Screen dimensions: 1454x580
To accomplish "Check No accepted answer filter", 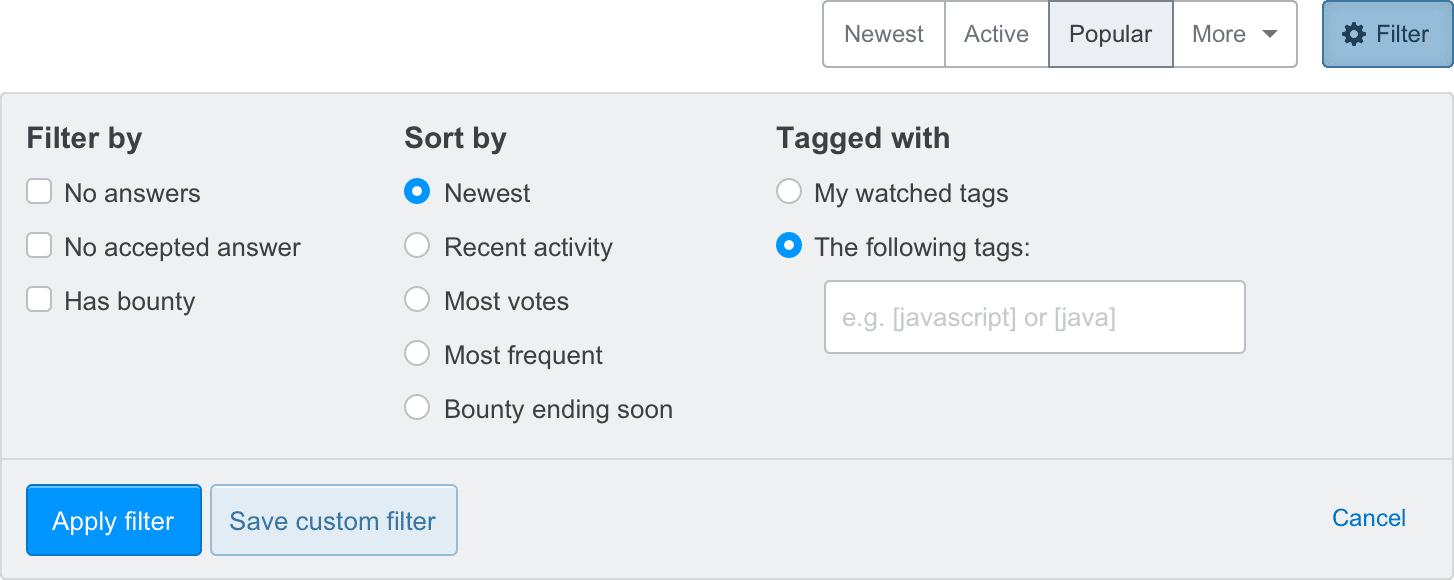I will [x=39, y=246].
